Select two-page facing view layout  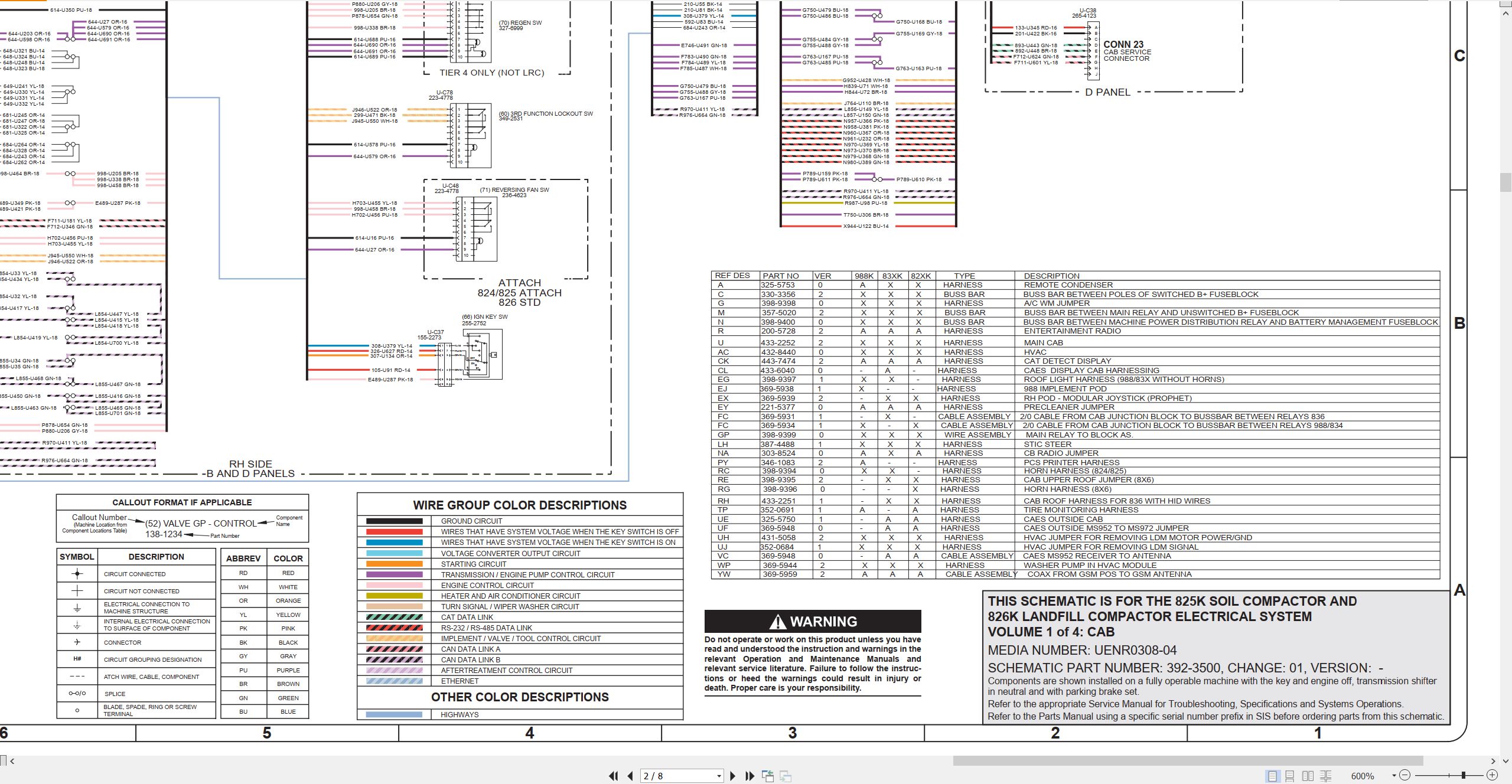[x=1308, y=776]
